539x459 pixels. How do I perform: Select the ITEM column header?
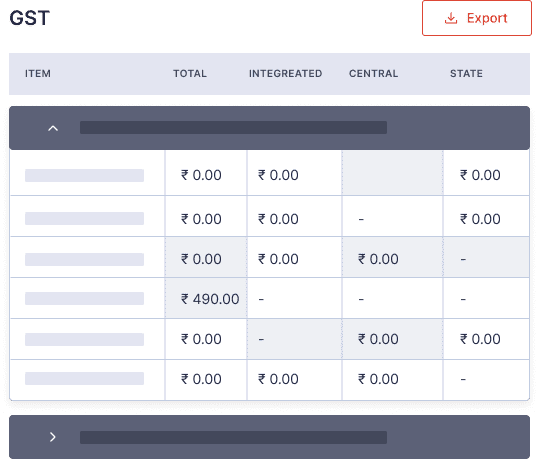[38, 74]
